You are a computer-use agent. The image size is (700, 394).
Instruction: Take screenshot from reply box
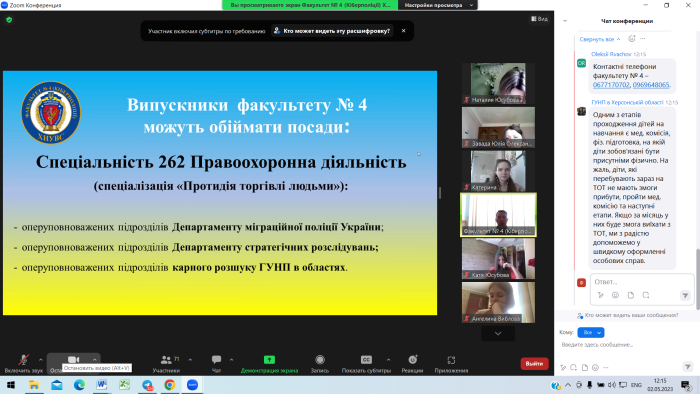(x=646, y=295)
